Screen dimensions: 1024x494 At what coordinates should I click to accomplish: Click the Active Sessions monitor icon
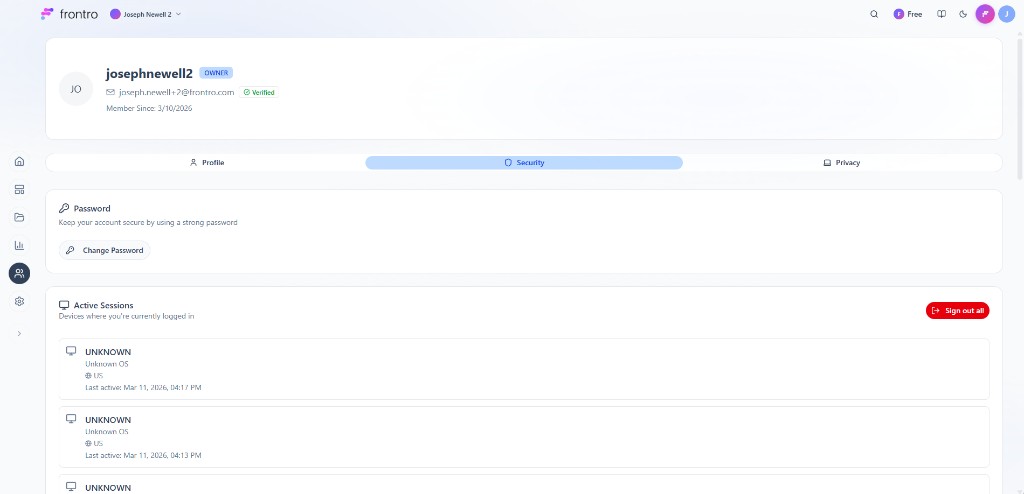64,305
